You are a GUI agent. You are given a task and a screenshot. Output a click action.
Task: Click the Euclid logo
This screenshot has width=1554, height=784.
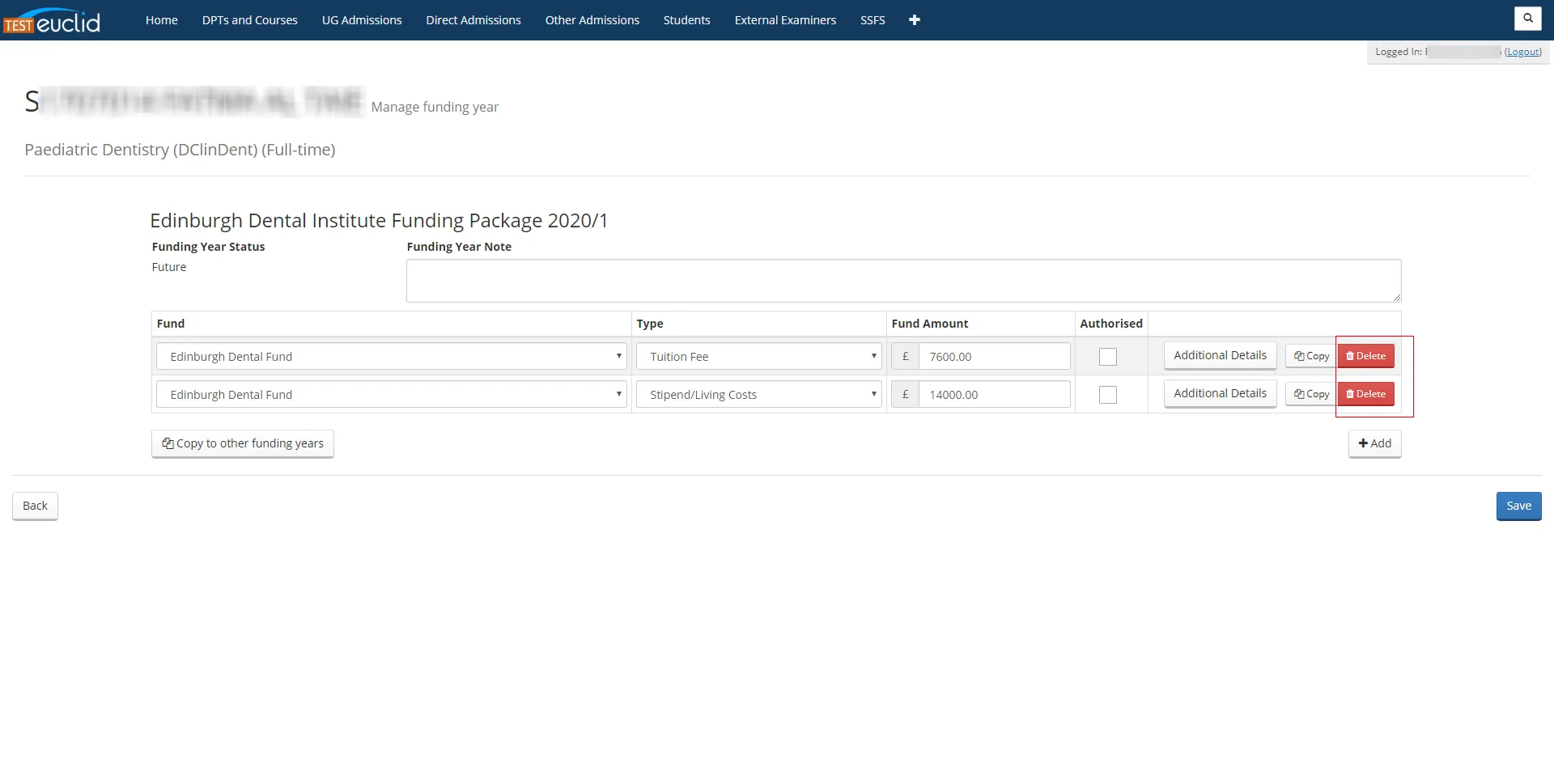tap(53, 21)
